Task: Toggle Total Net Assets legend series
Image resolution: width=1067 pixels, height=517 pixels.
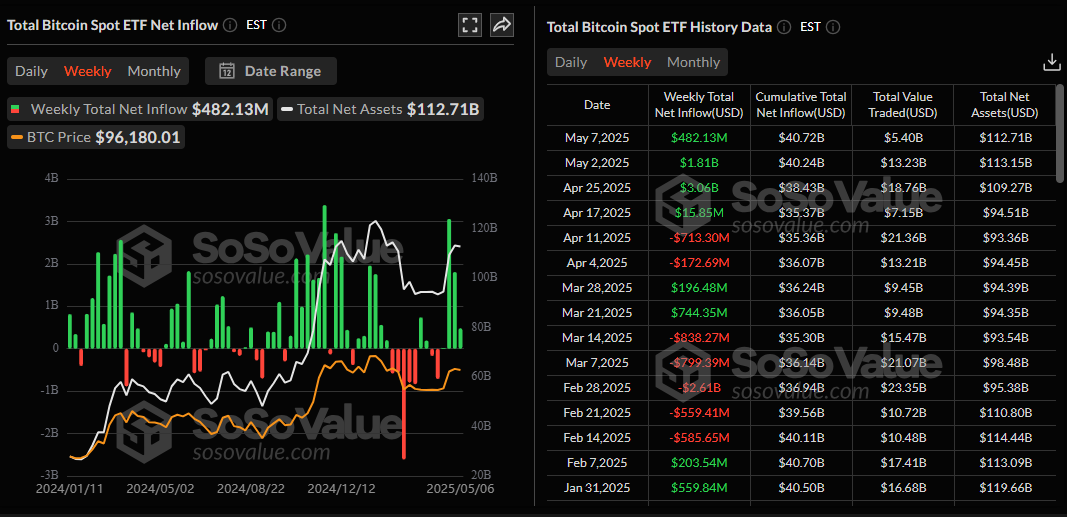Action: click(381, 109)
